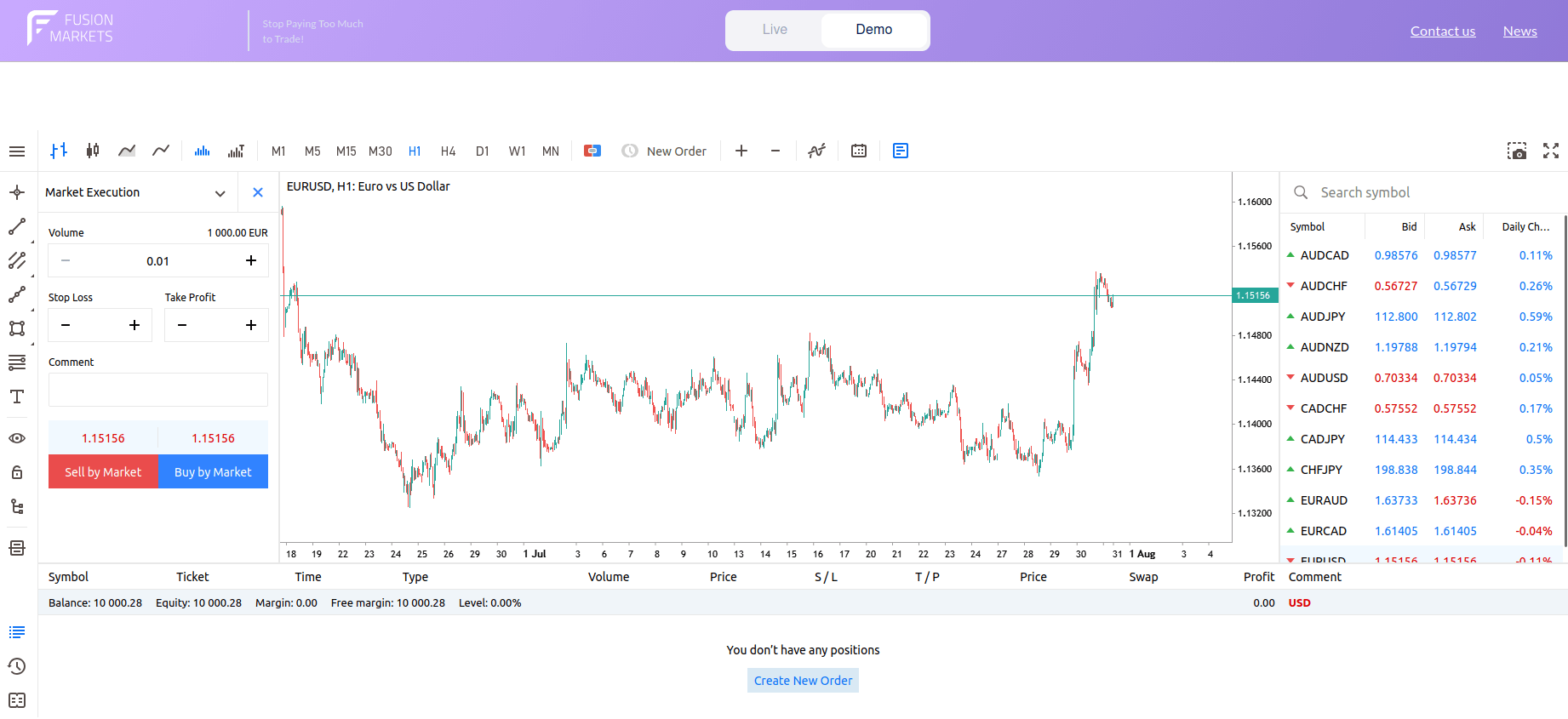Open the hamburger main menu

(x=17, y=151)
